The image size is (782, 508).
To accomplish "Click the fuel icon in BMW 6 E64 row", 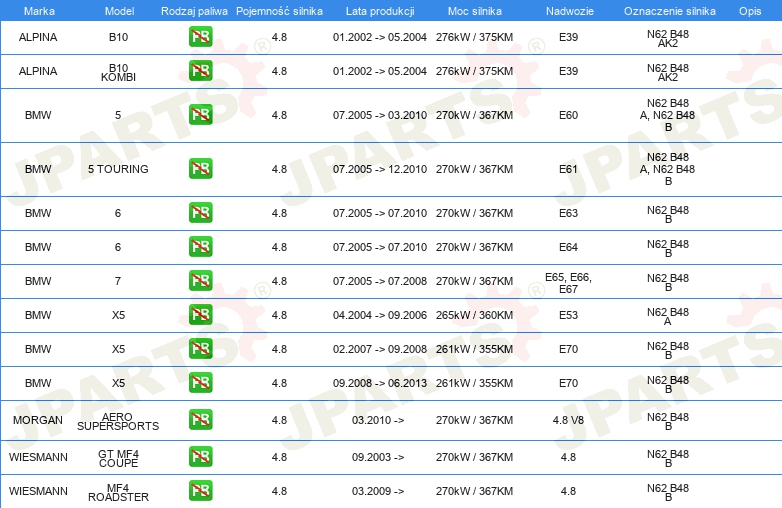I will point(200,247).
